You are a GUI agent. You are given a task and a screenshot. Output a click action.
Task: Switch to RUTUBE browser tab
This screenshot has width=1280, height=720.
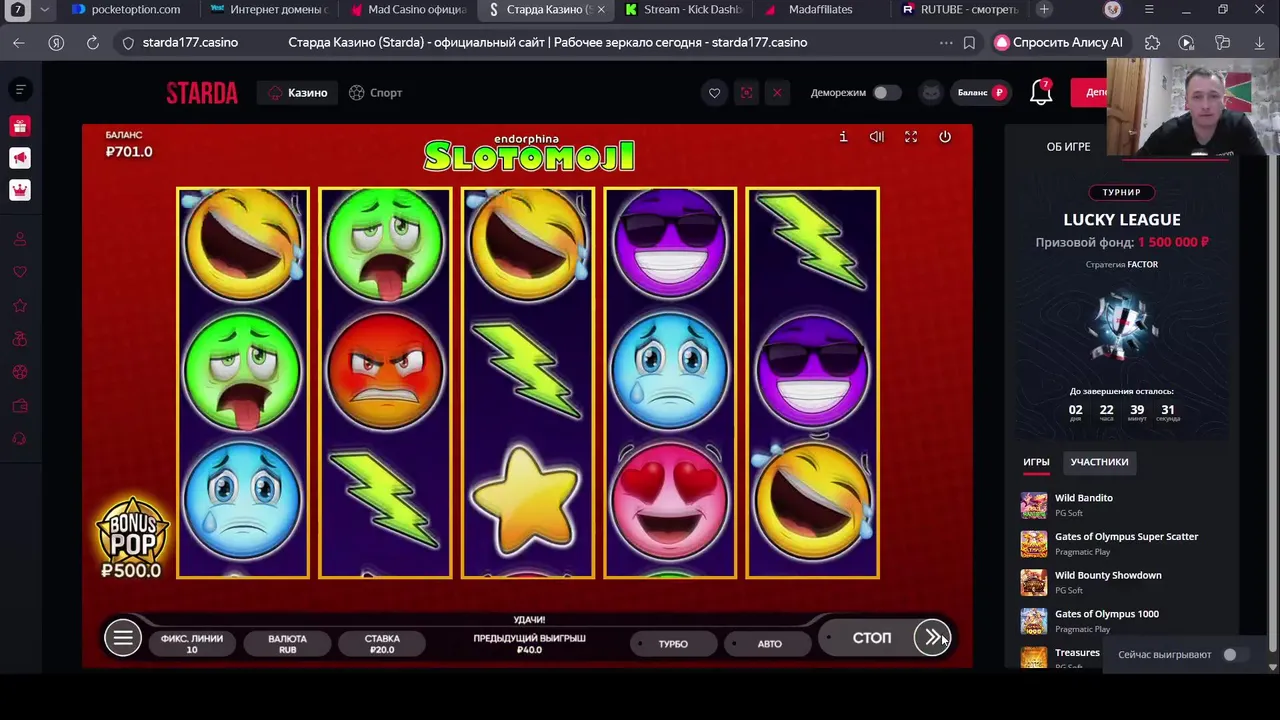tap(961, 9)
